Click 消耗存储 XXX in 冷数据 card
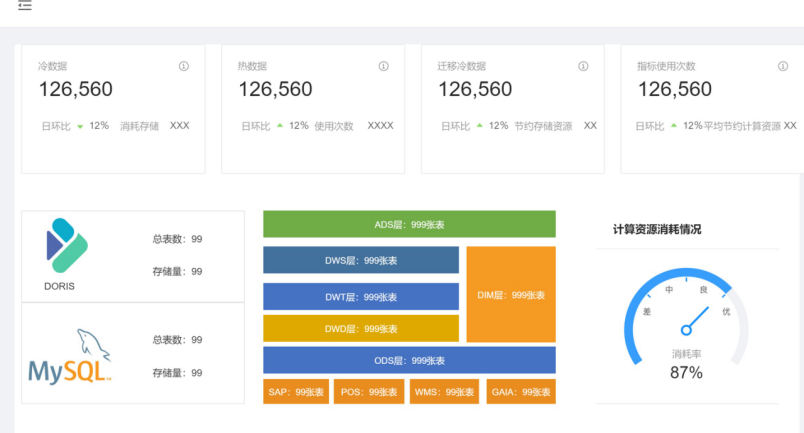The height and width of the screenshot is (433, 804). tap(155, 126)
